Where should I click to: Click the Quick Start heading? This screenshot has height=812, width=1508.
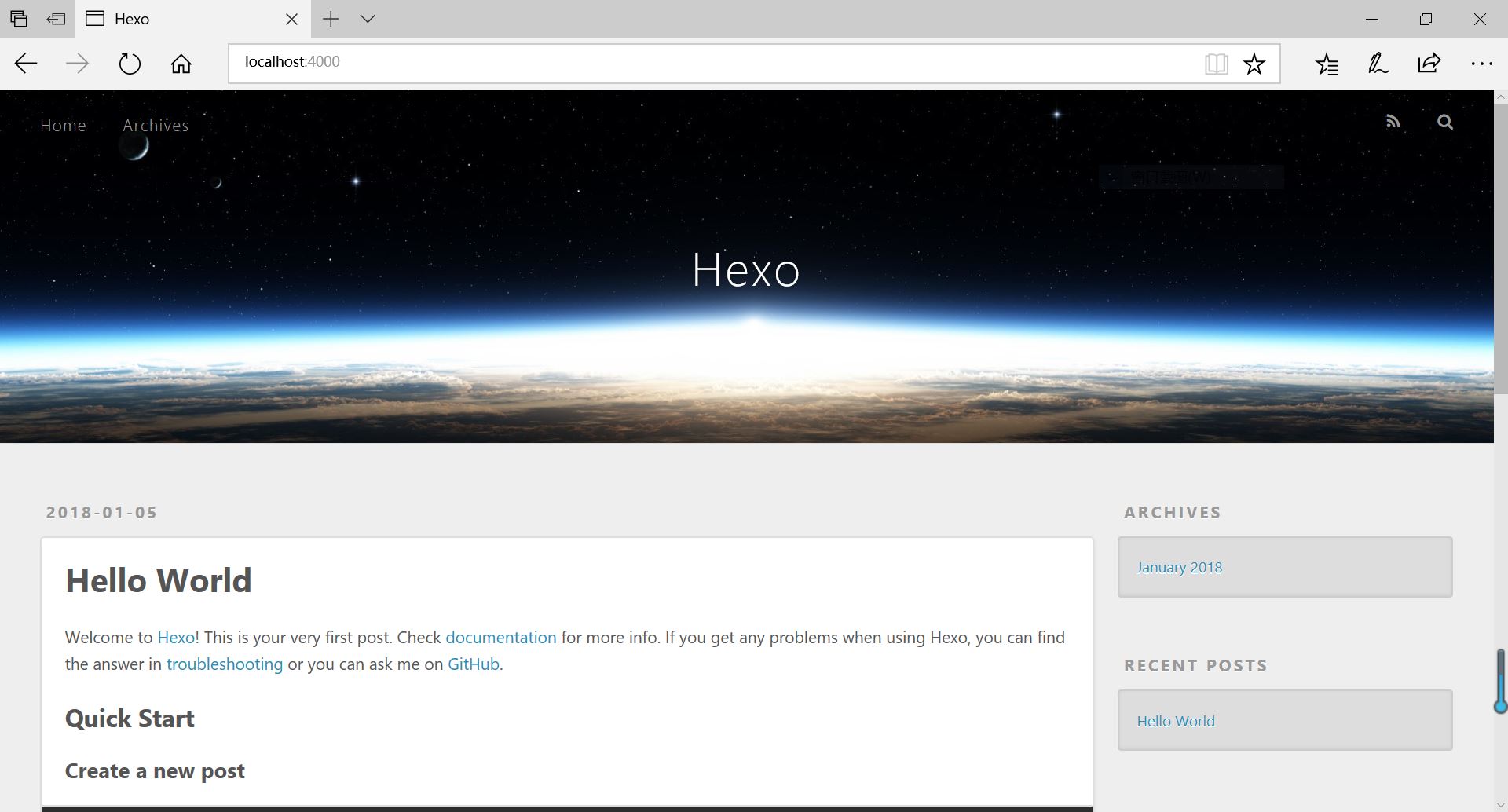[130, 719]
